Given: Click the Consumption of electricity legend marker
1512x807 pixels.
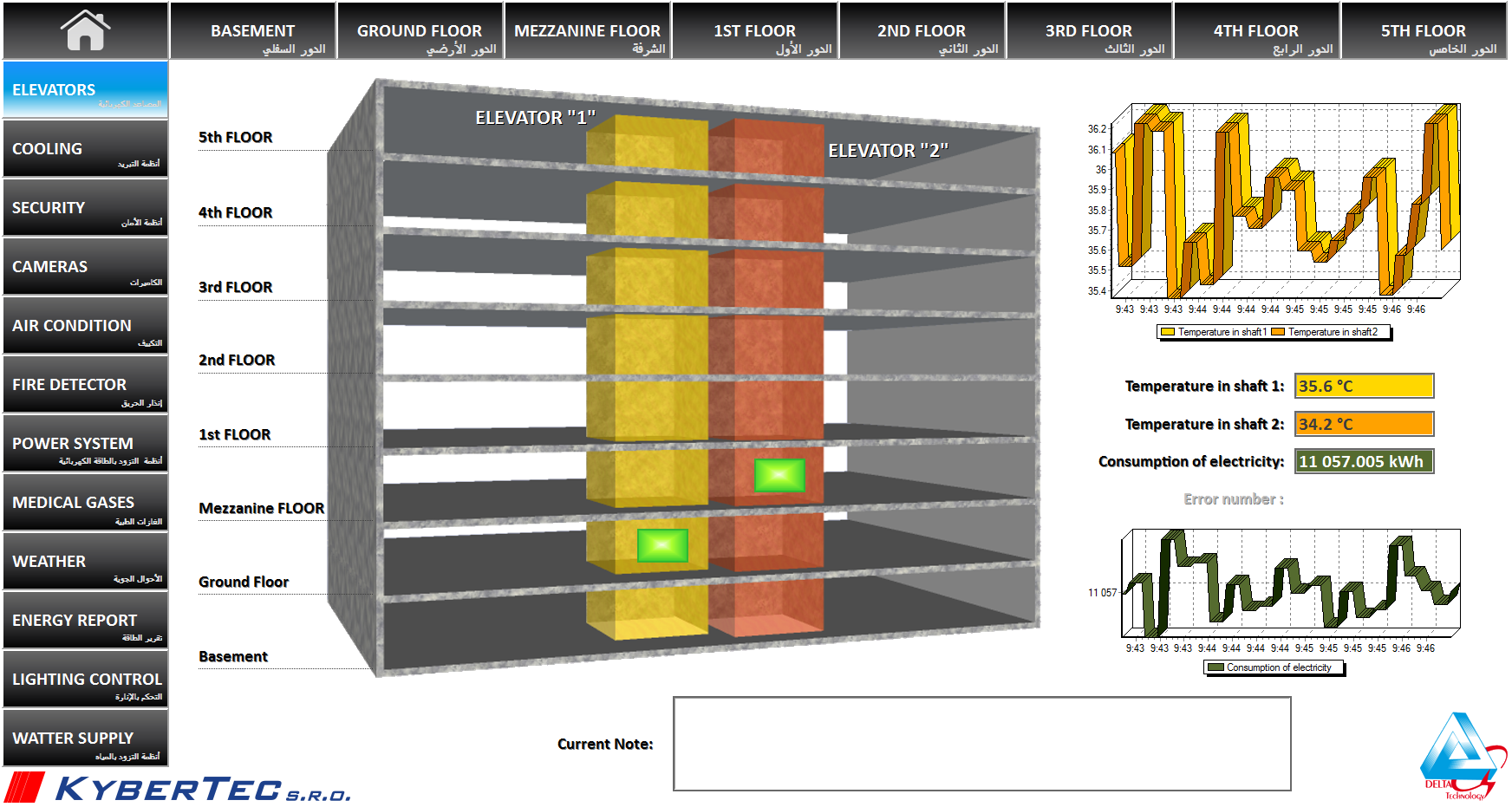Looking at the screenshot, I should [x=1215, y=667].
